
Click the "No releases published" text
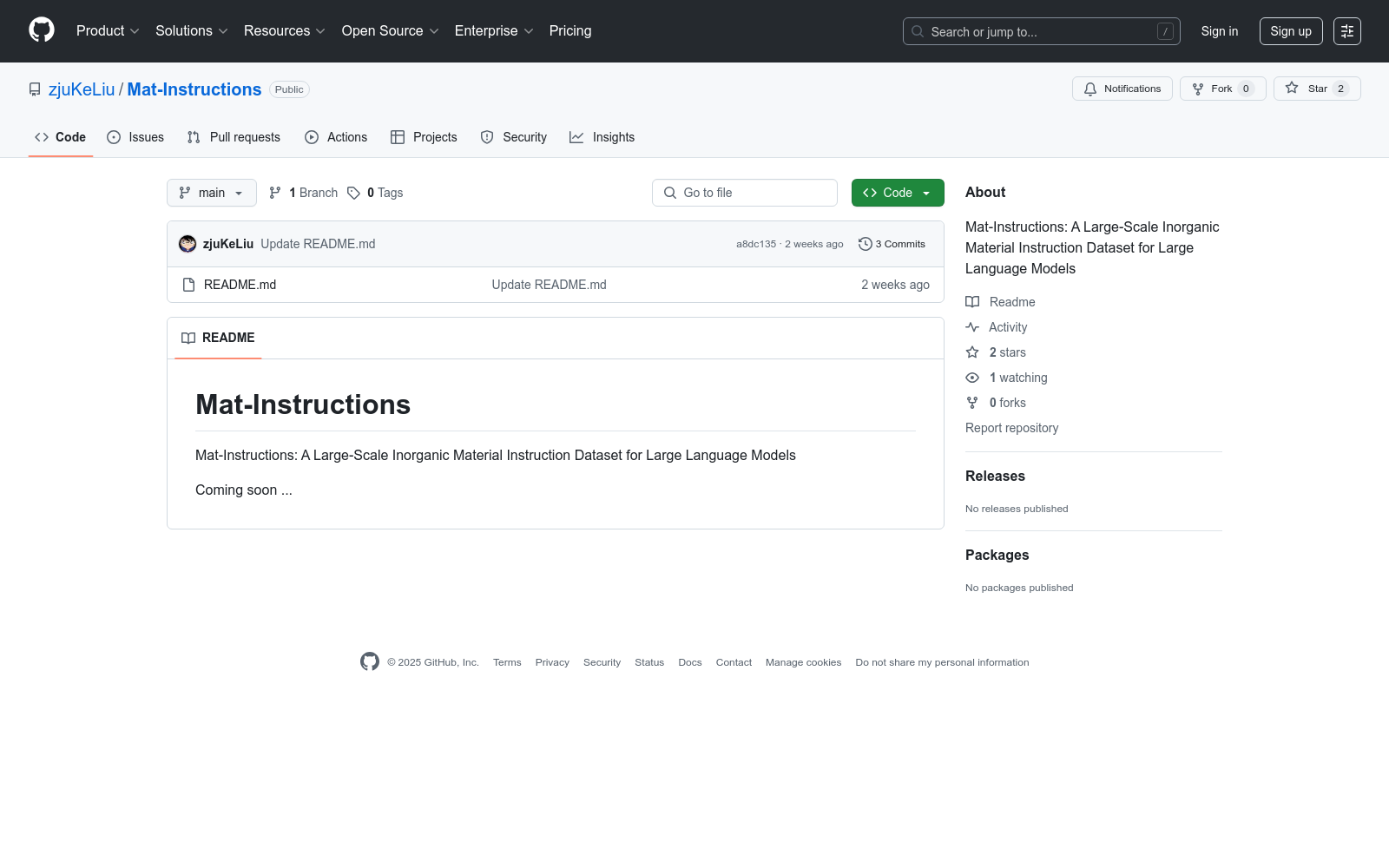[x=1017, y=509]
